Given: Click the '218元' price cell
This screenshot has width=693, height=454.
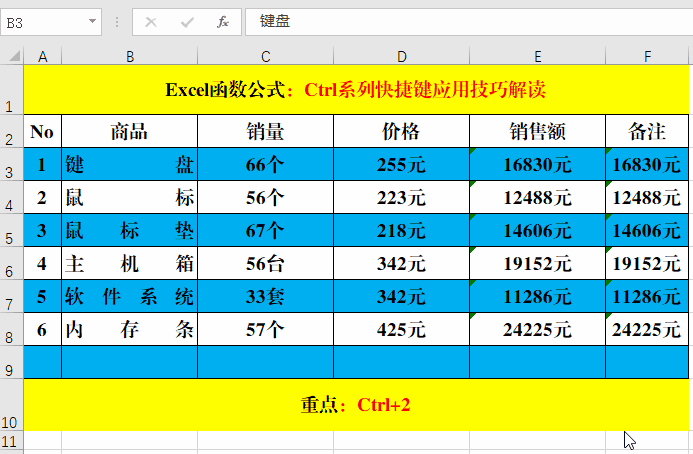Looking at the screenshot, I should tap(401, 230).
